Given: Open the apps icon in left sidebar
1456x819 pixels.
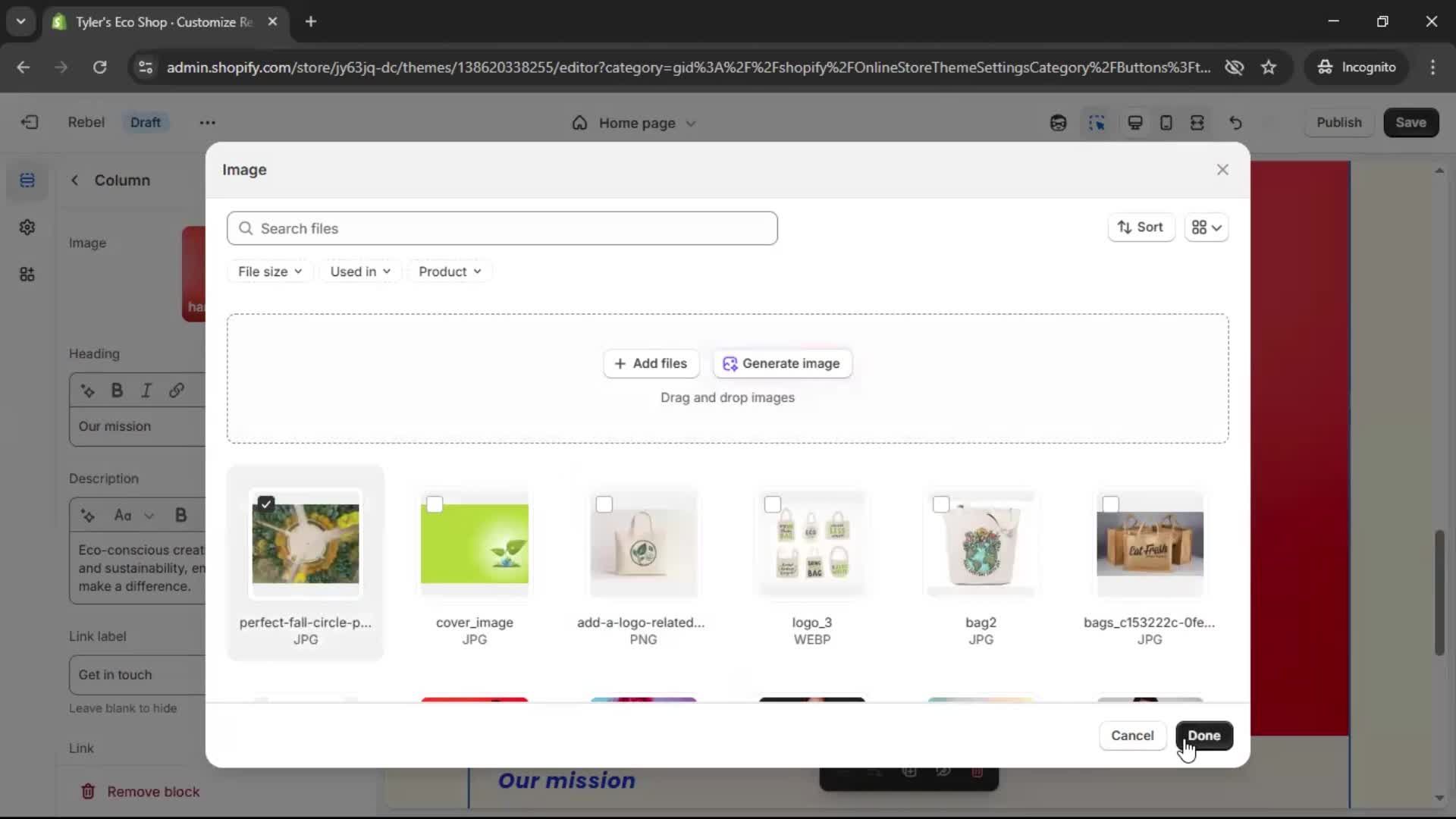Looking at the screenshot, I should pyautogui.click(x=27, y=275).
